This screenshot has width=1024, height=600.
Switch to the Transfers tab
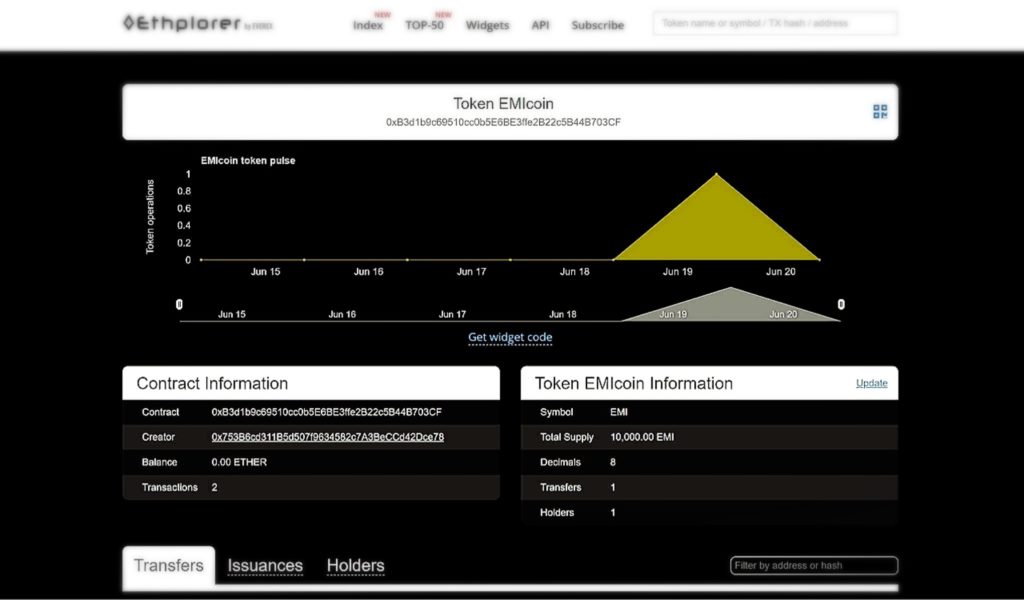coord(168,565)
